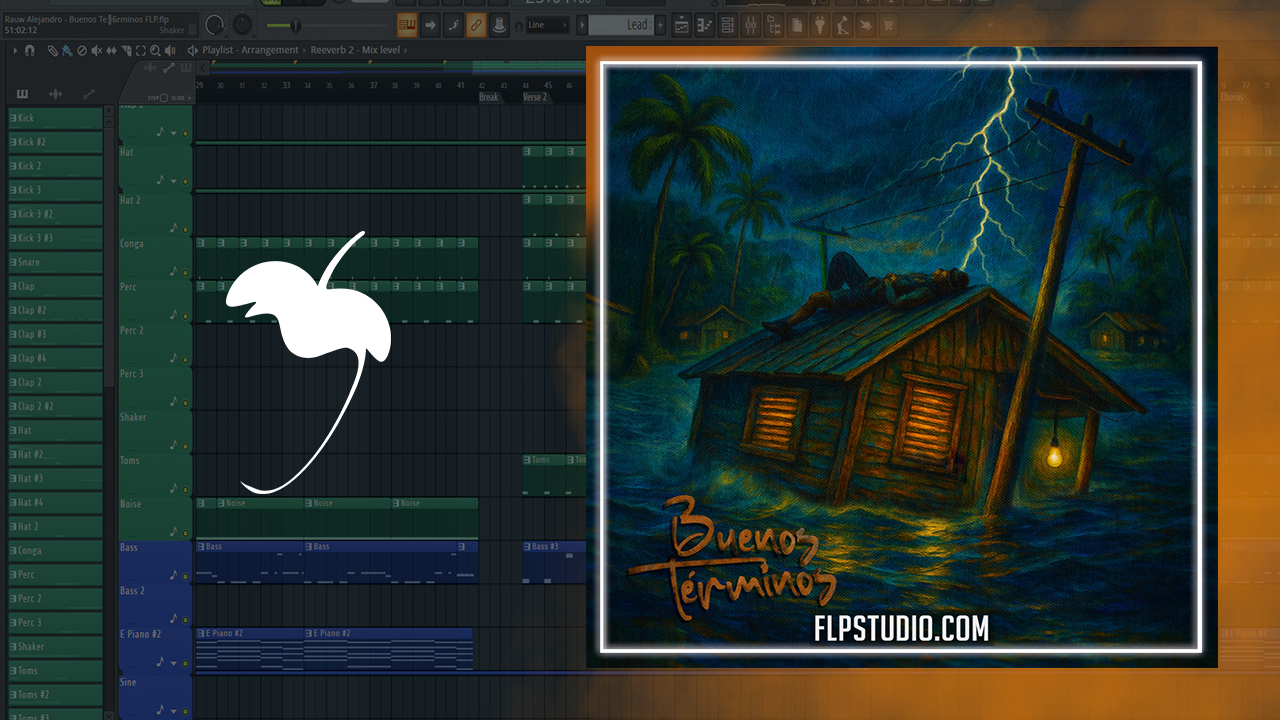Mute the Perc 2 track
The image size is (1280, 720).
[x=185, y=359]
